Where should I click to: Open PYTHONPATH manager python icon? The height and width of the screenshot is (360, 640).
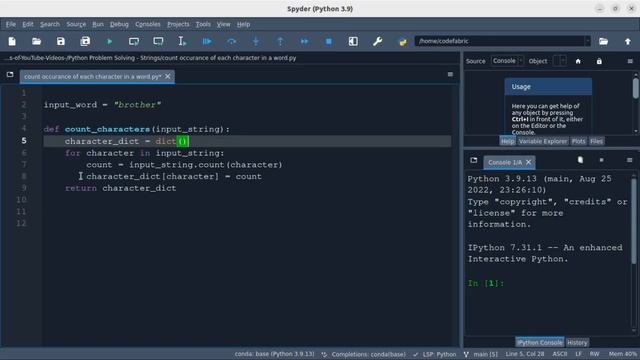(402, 41)
